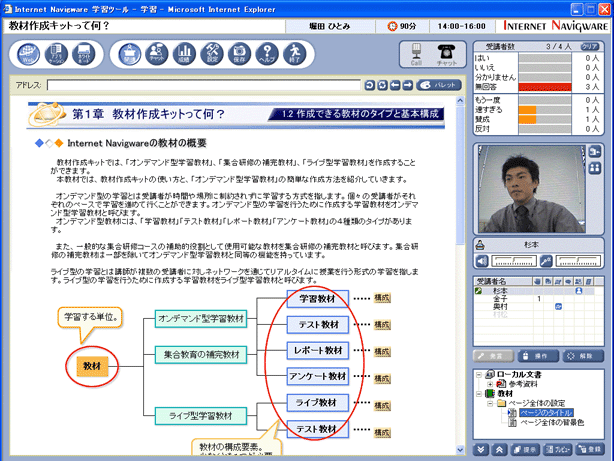Click the content scrollbar up arrow
Viewport: 614px width, 461px height.
(x=460, y=101)
